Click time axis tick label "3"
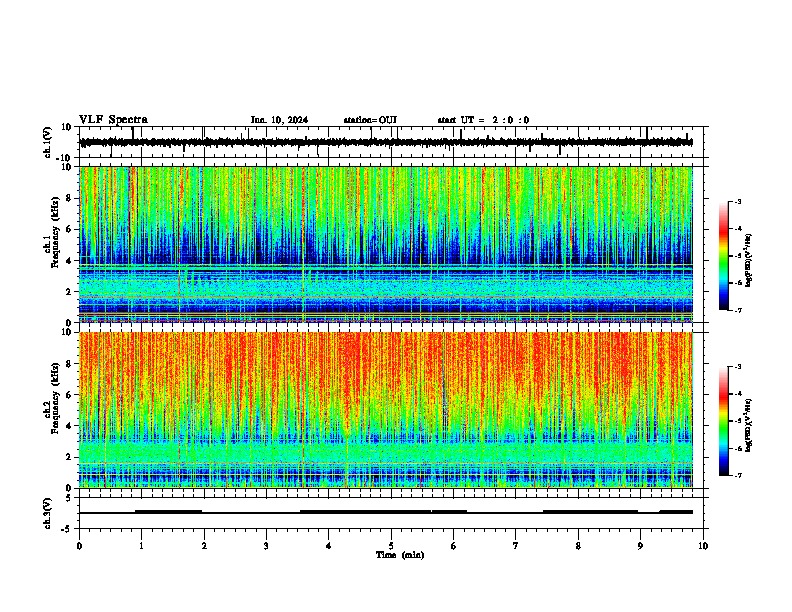Image resolution: width=792 pixels, height=612 pixels. click(x=266, y=546)
